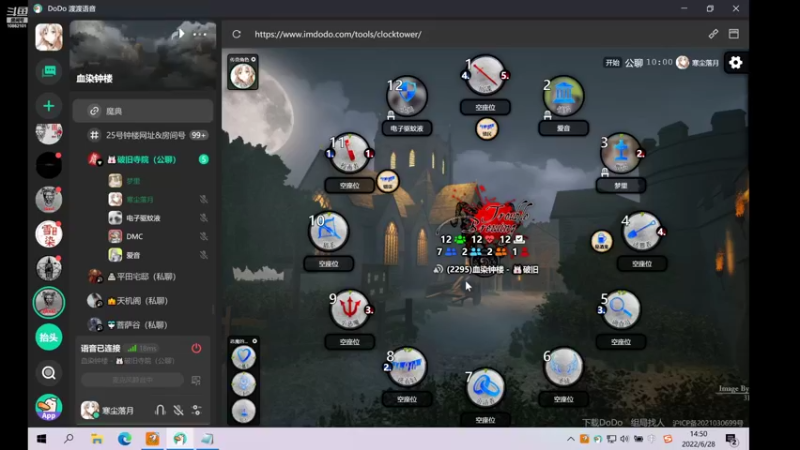The height and width of the screenshot is (450, 800).
Task: Open the 雪染 server icon
Action: point(49,234)
